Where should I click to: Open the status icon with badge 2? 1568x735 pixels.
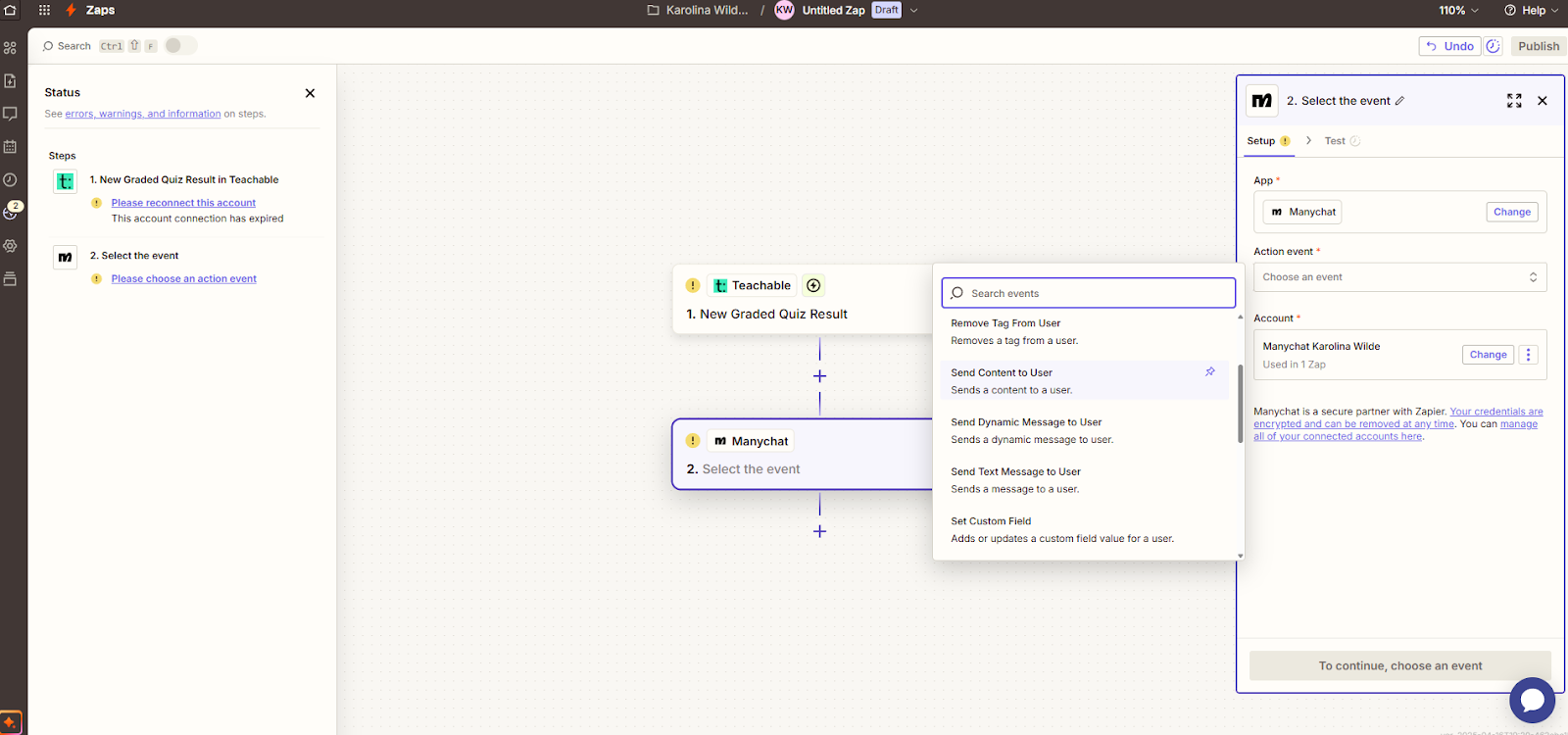[x=11, y=212]
